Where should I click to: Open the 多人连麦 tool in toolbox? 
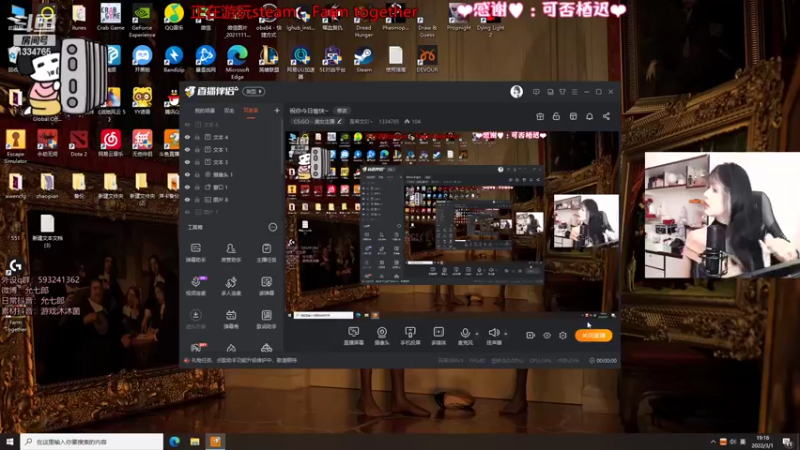point(231,286)
